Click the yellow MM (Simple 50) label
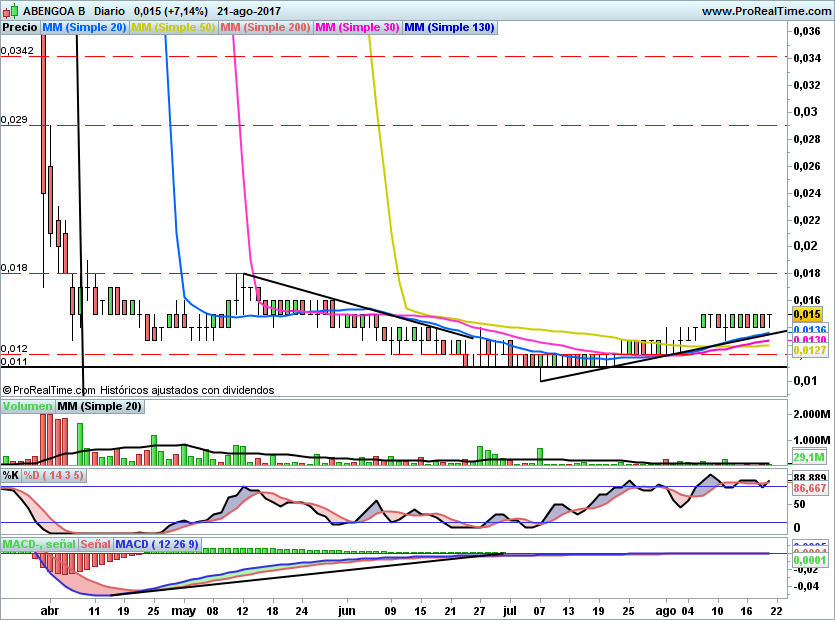Screen dimensions: 835x620 [x=173, y=28]
